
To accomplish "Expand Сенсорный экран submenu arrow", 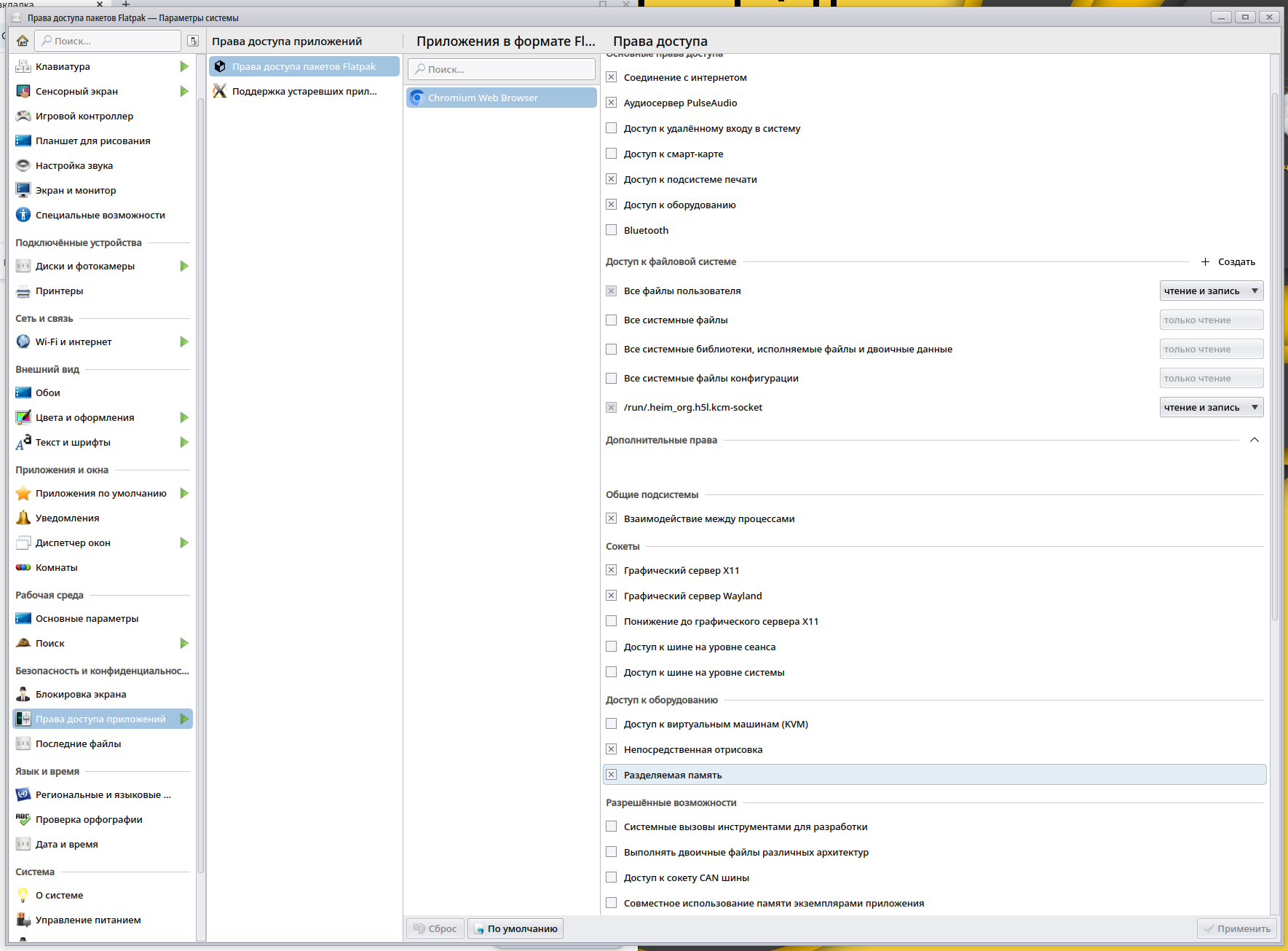I will tap(184, 91).
